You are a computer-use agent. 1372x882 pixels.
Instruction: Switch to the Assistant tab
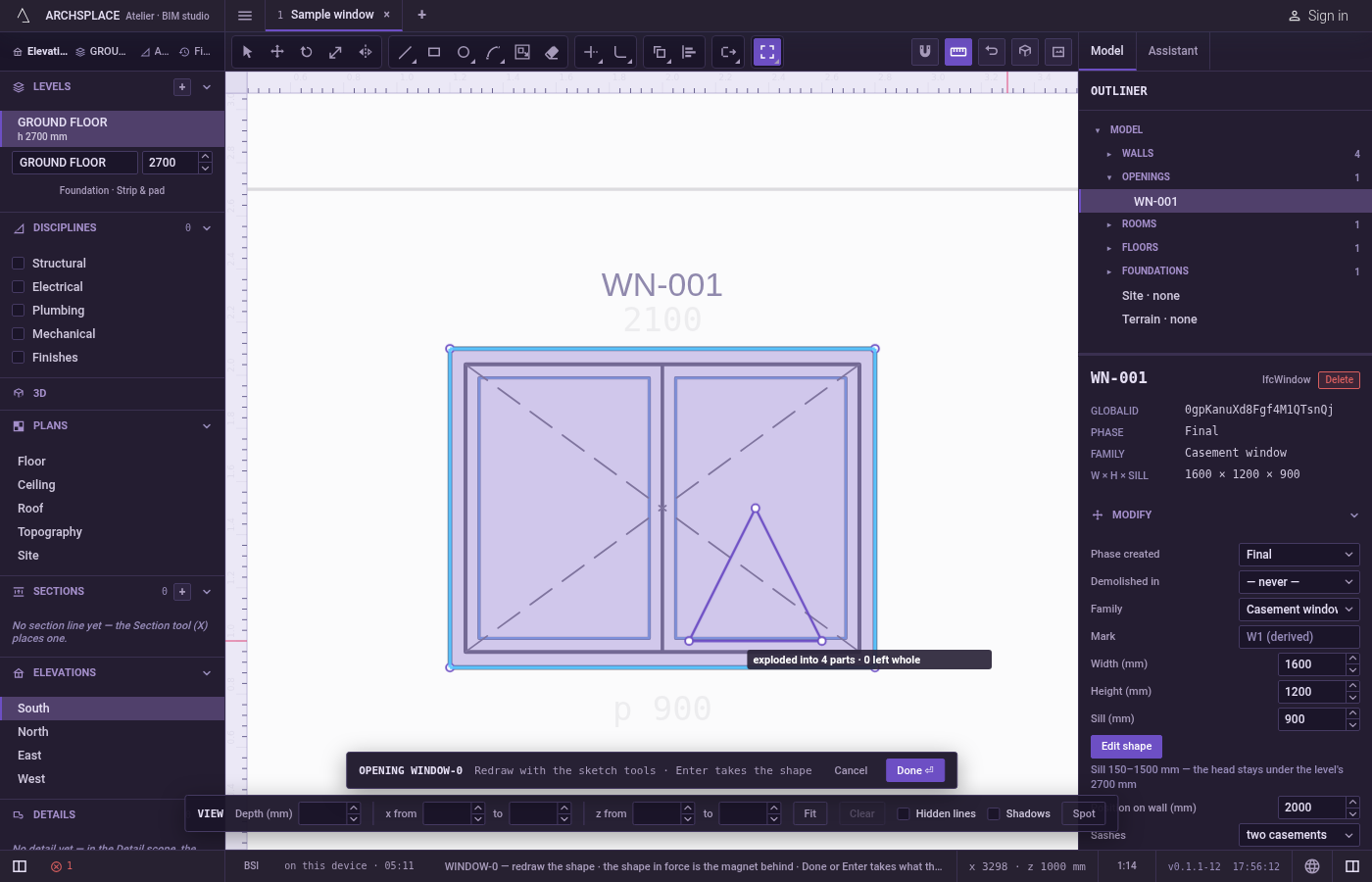click(1173, 51)
